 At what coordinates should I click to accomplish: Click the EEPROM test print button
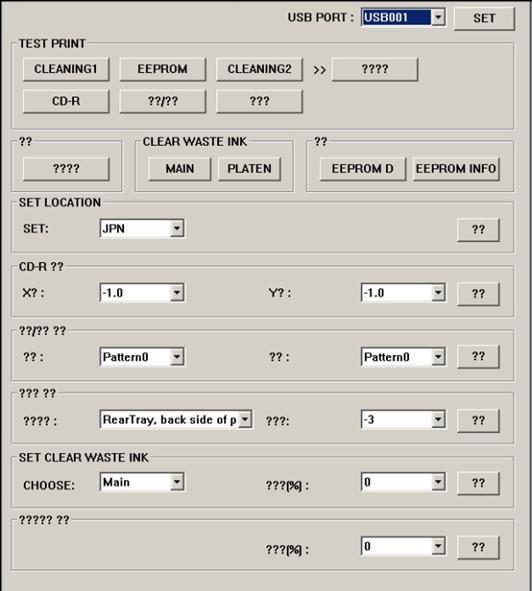click(163, 69)
